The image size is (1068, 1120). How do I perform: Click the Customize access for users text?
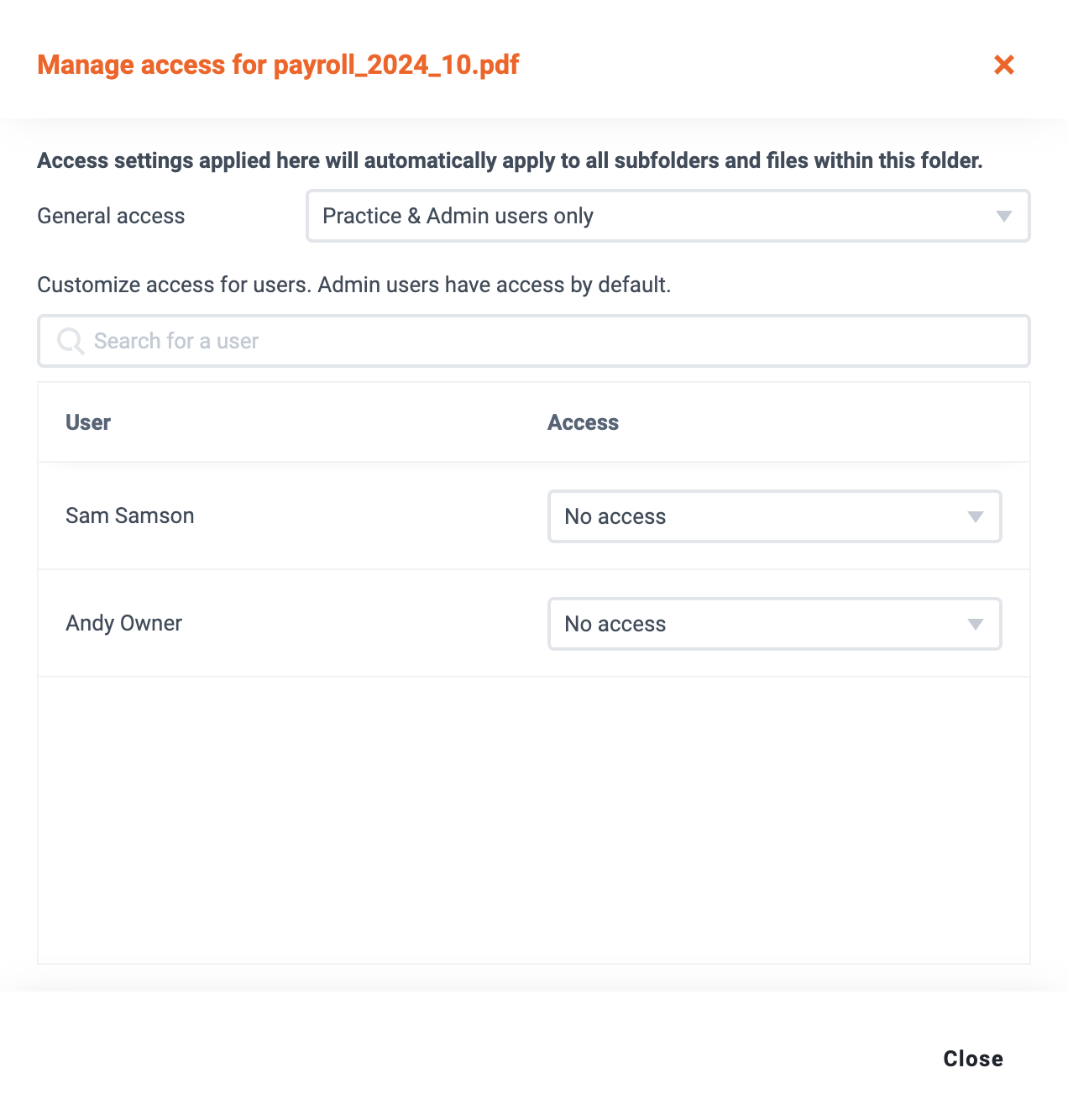[x=353, y=285]
